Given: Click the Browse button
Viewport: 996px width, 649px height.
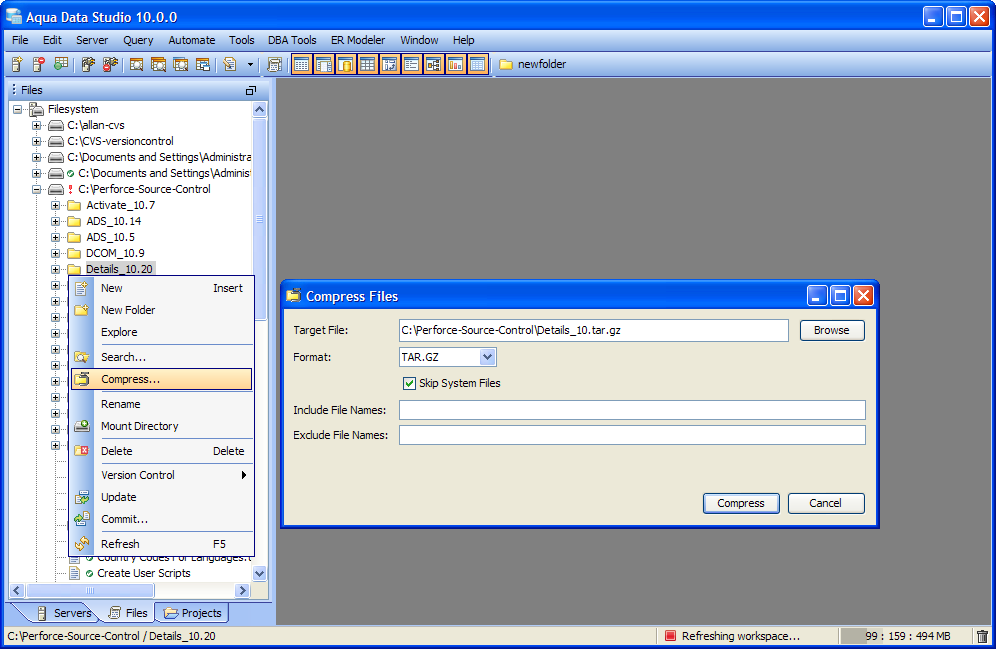Looking at the screenshot, I should (832, 330).
